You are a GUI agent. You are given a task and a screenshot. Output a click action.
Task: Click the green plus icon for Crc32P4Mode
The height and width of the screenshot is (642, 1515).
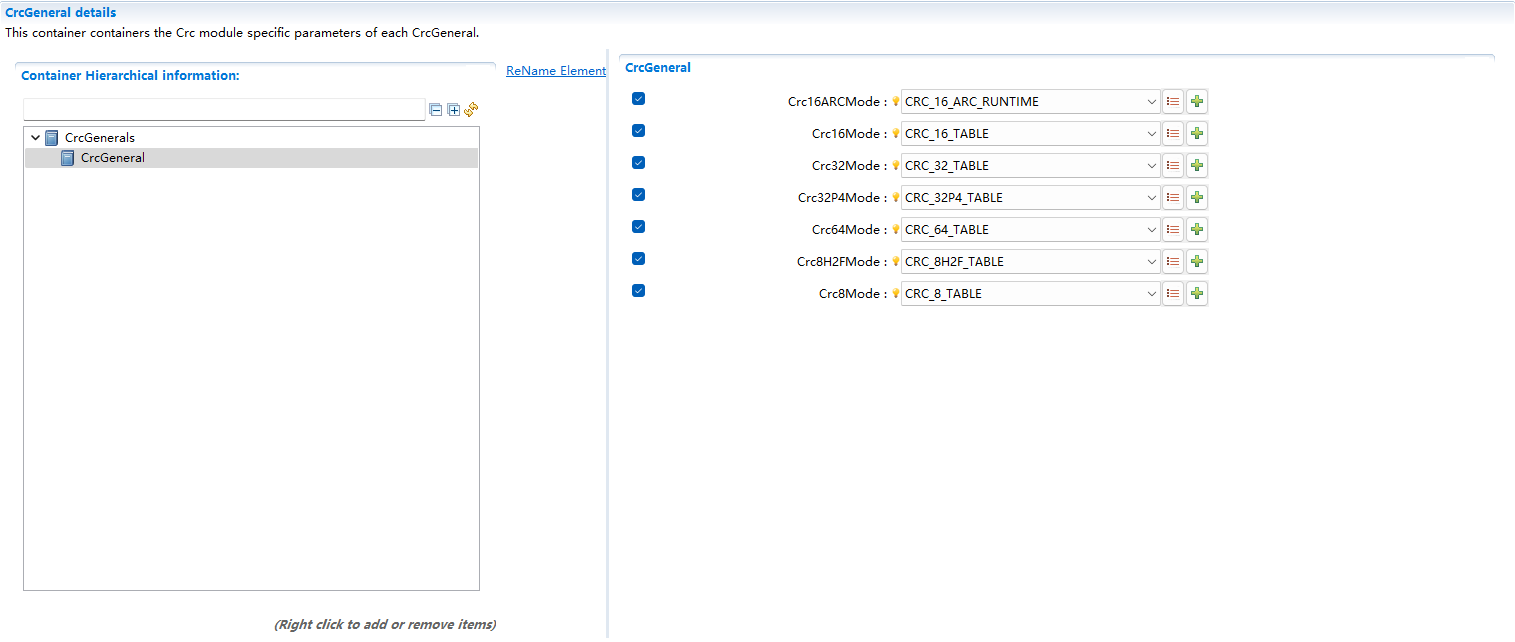1197,198
